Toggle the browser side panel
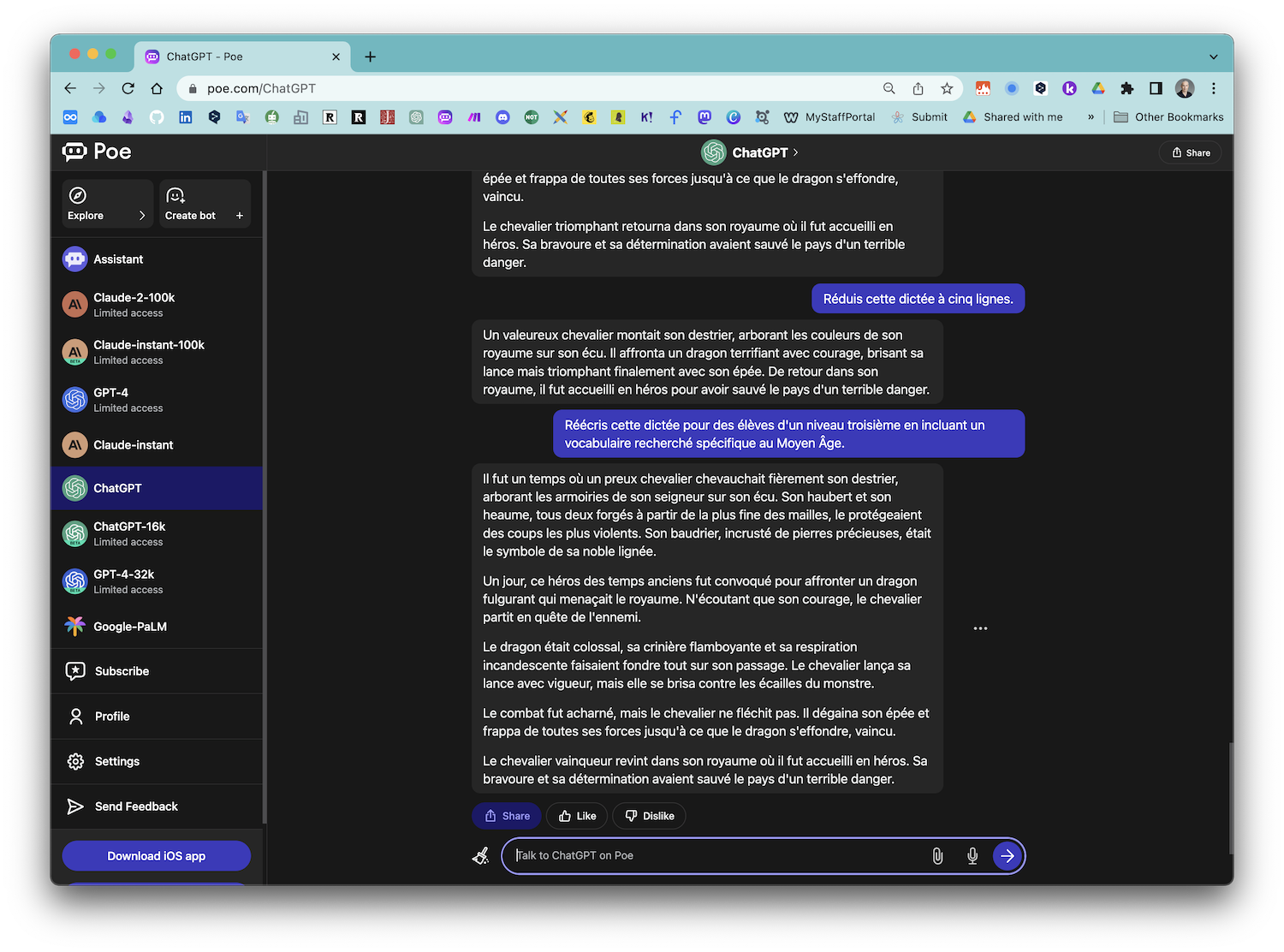The height and width of the screenshot is (952, 1284). tap(1156, 88)
